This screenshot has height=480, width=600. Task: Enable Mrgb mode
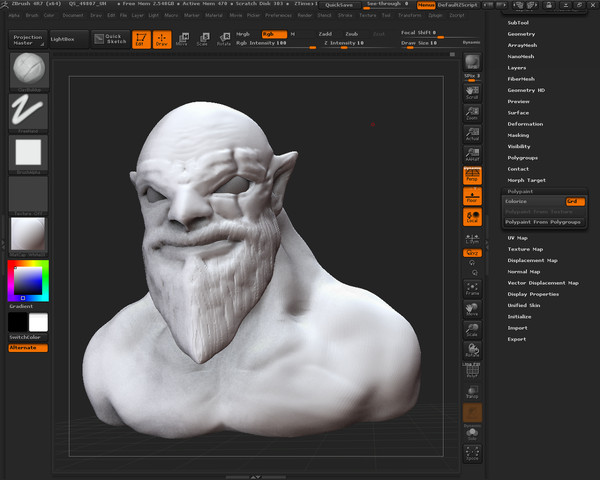tap(243, 34)
